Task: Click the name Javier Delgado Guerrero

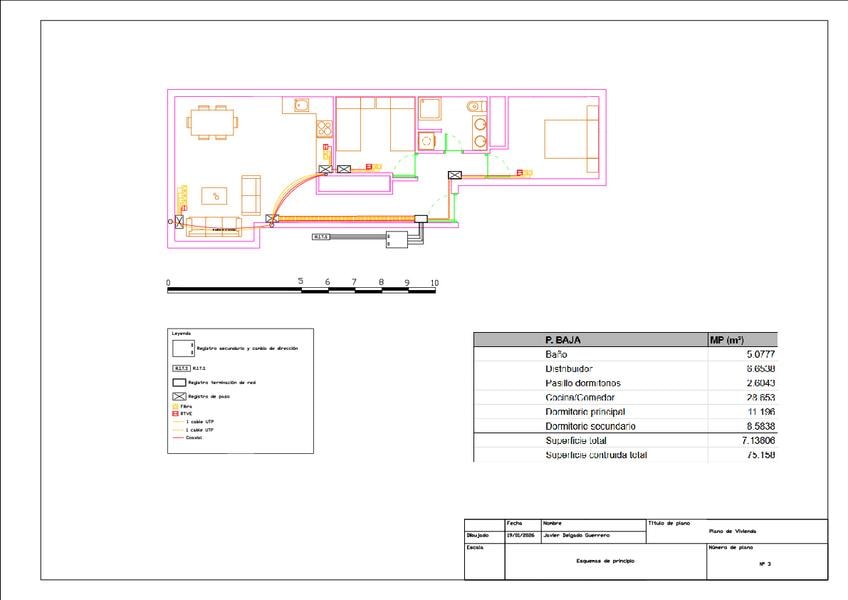Action: click(576, 535)
